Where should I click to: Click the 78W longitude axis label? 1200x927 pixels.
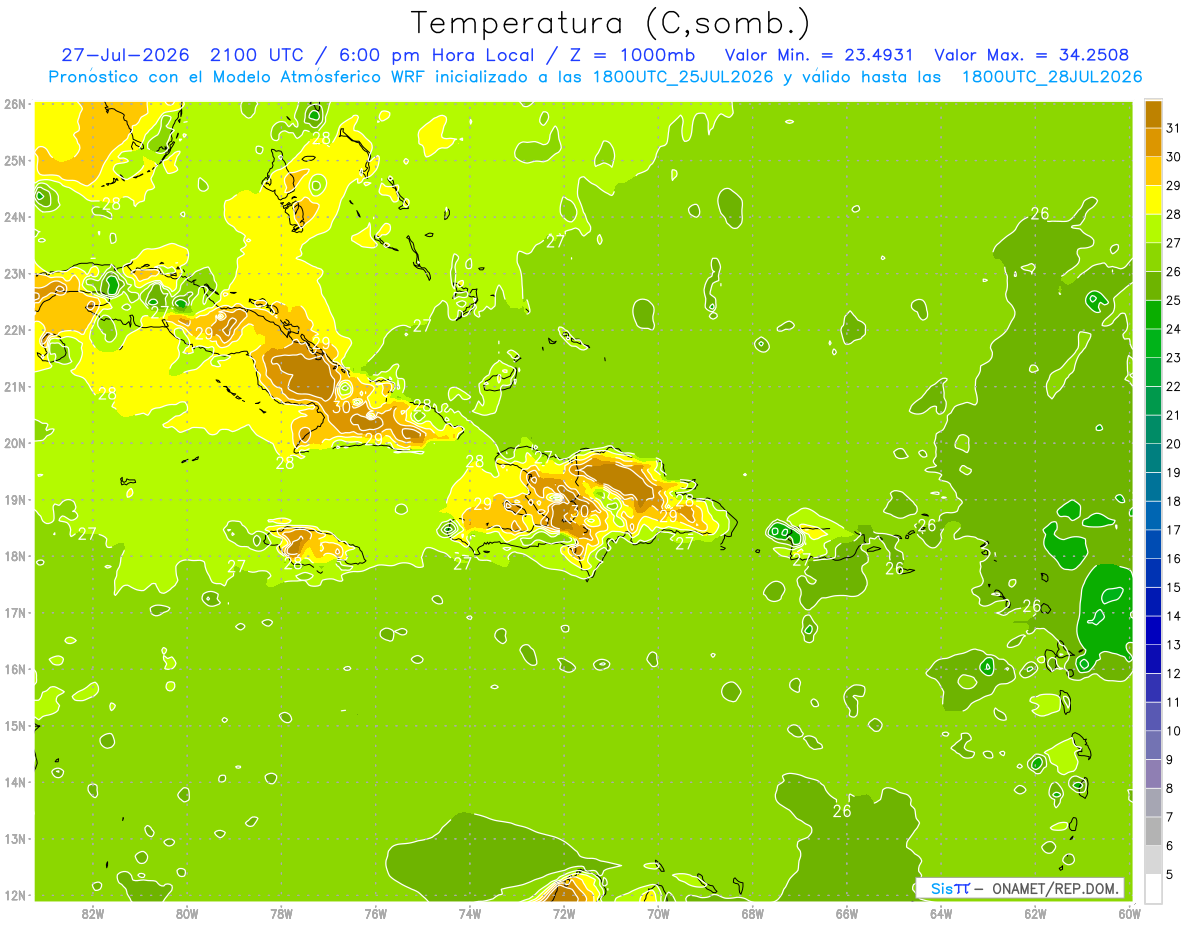(x=281, y=913)
